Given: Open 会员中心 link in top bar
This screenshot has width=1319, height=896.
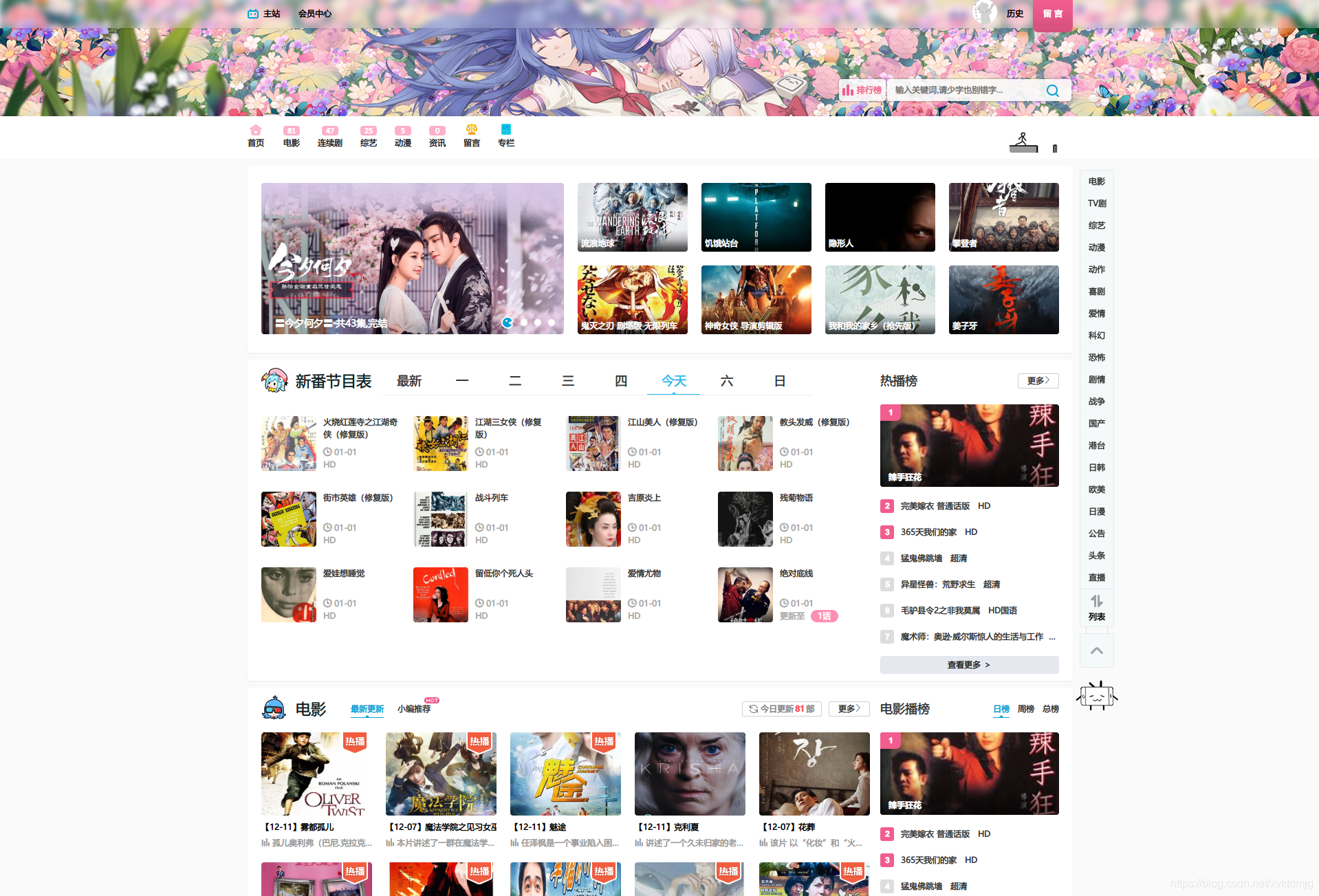Looking at the screenshot, I should (315, 14).
